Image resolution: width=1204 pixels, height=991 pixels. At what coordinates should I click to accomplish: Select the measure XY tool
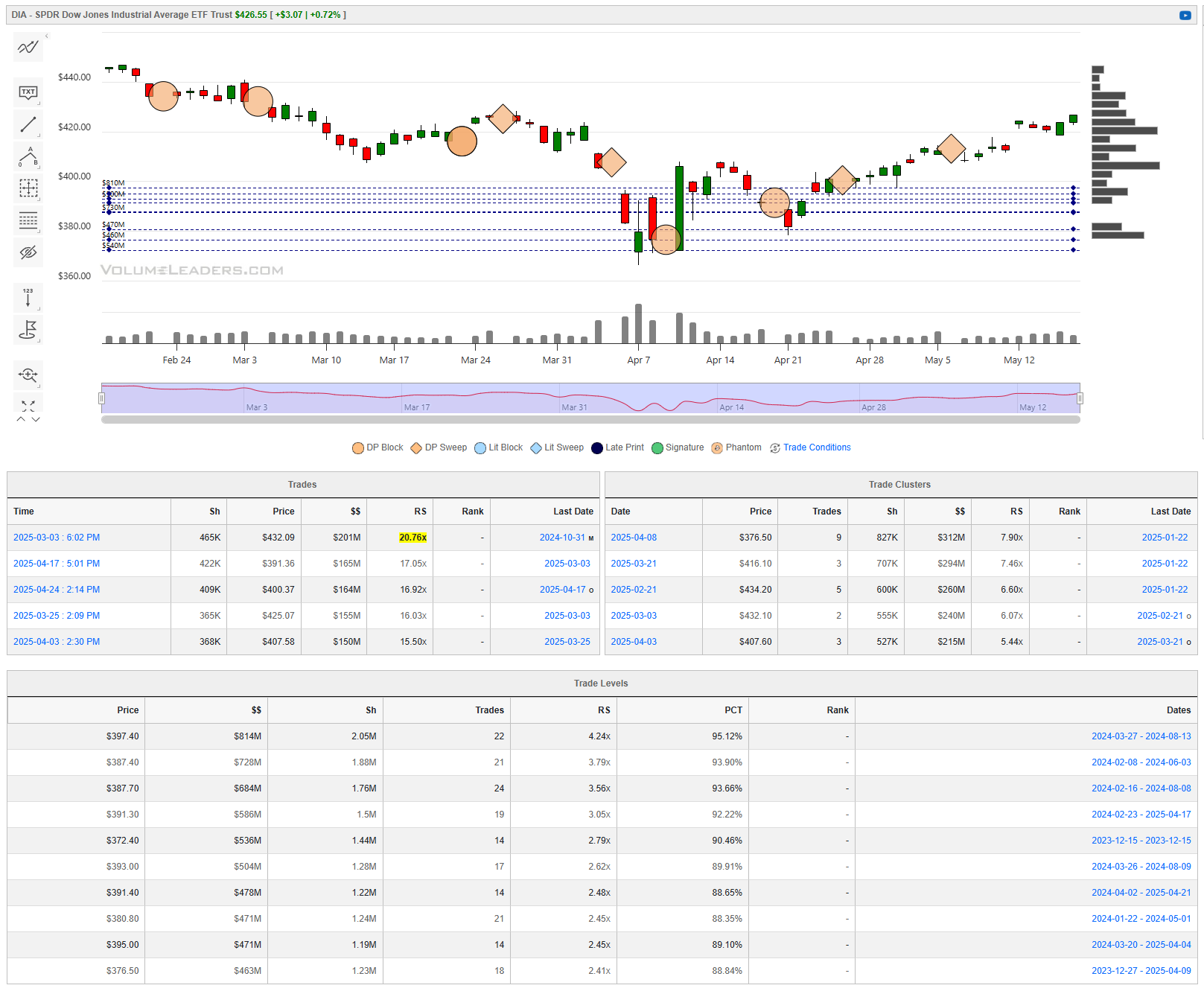[x=28, y=188]
